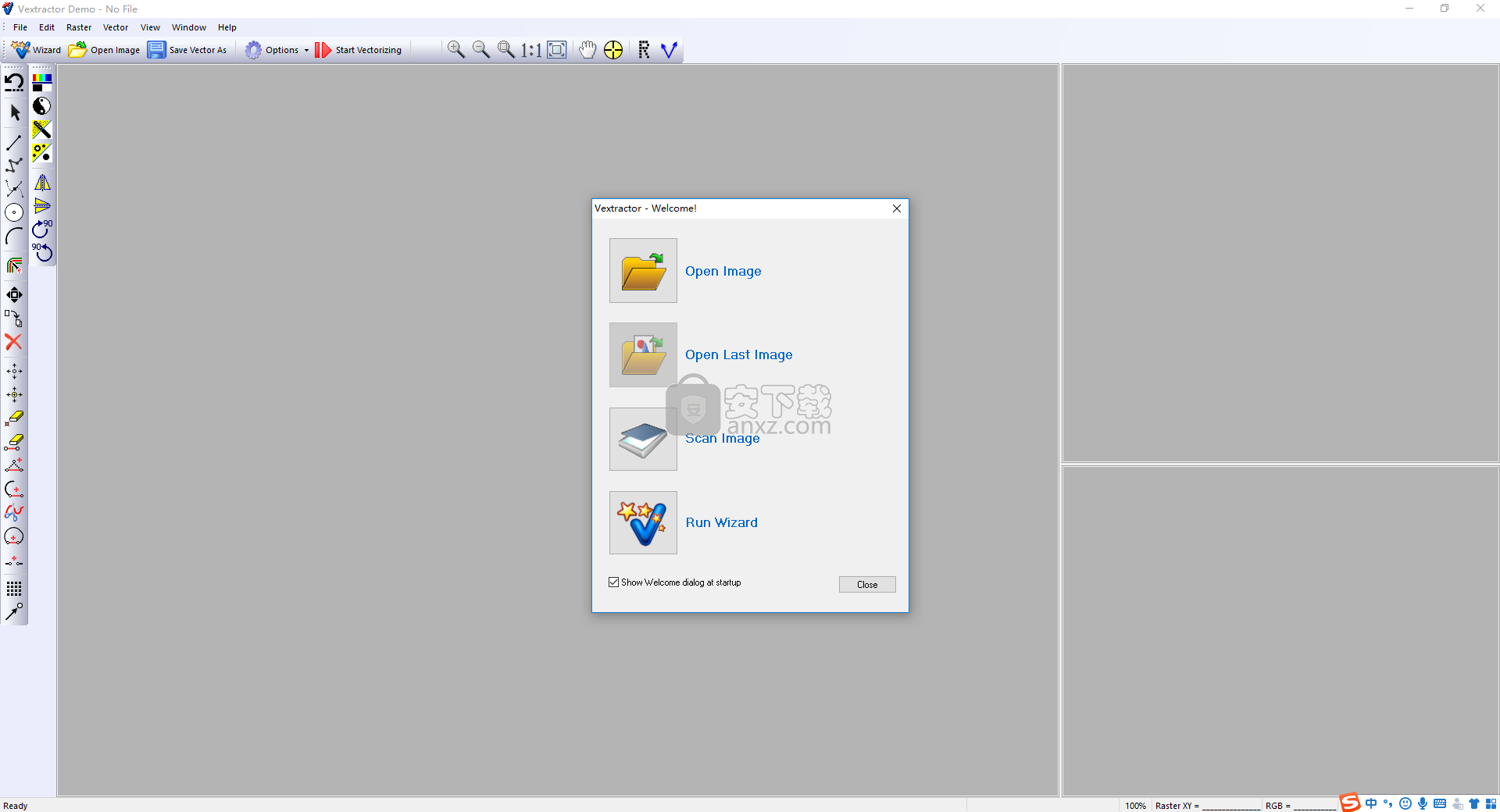This screenshot has width=1500, height=812.
Task: Click the despeckle filter tool icon
Action: point(42,130)
